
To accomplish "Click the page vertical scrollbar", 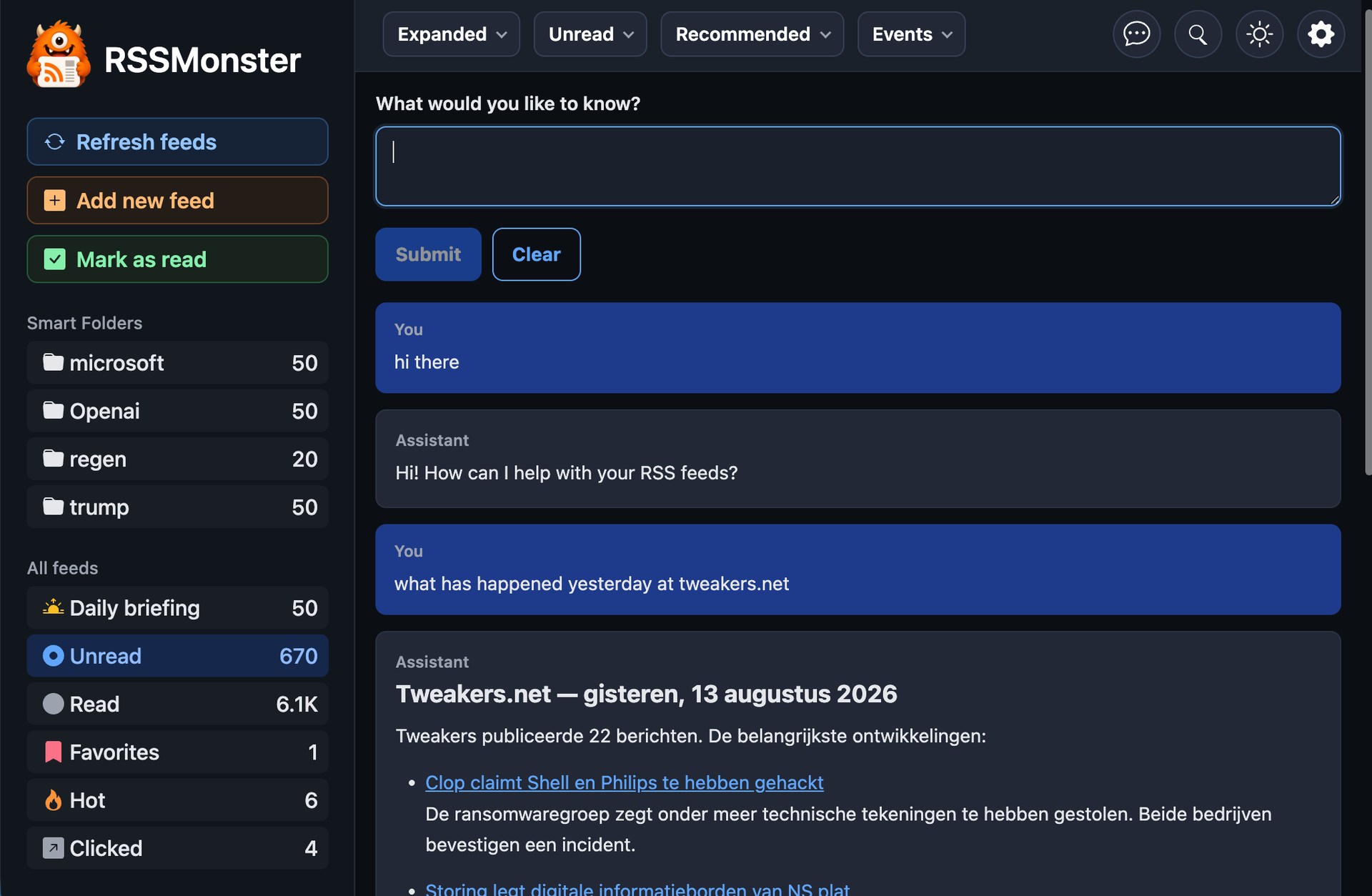I will point(1368,243).
